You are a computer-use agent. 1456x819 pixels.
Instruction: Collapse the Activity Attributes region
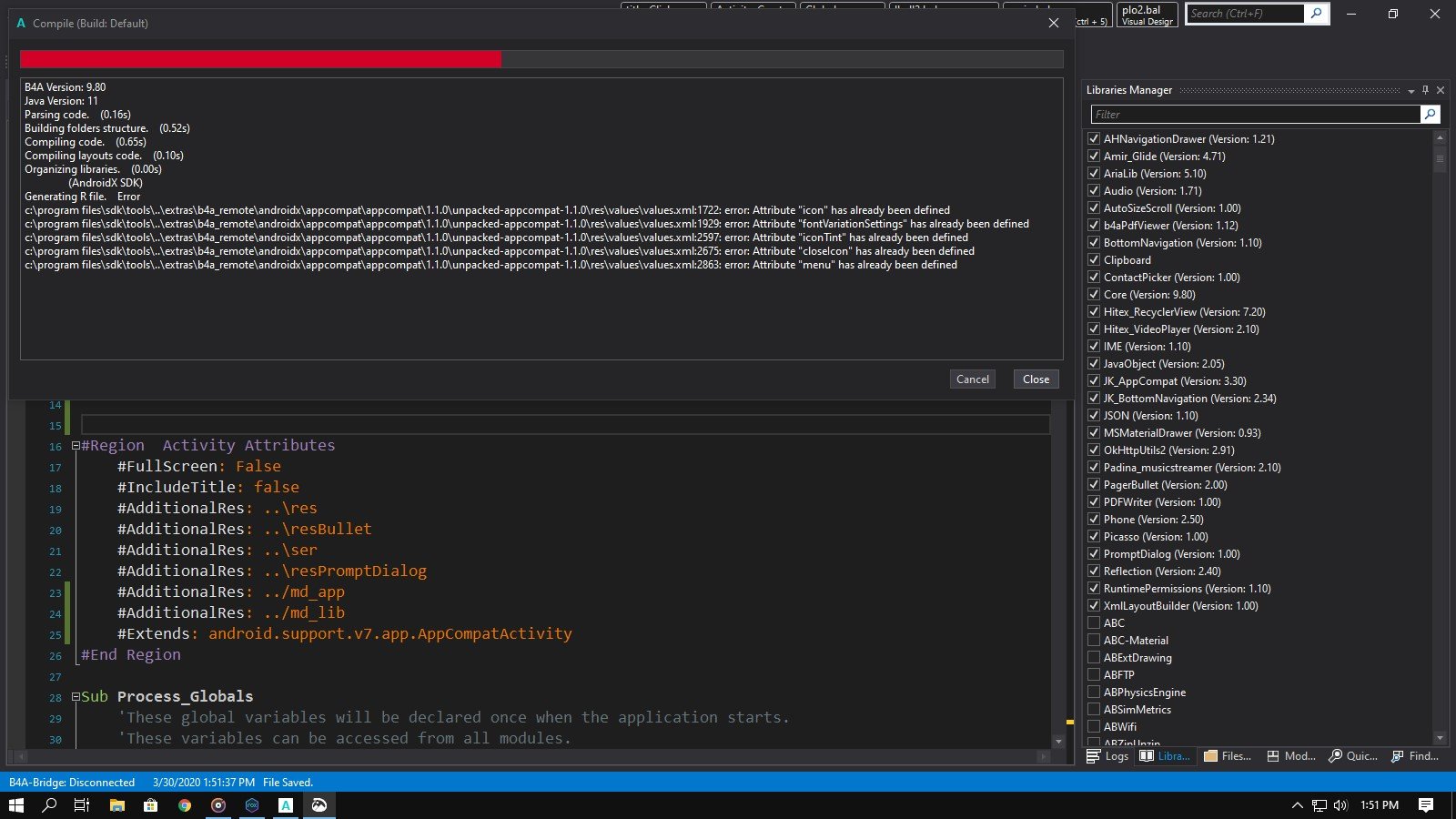[76, 446]
